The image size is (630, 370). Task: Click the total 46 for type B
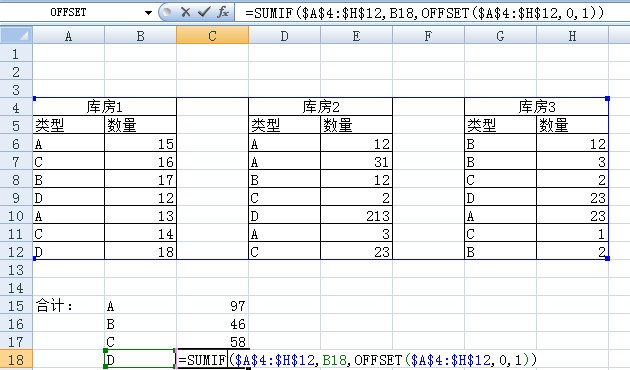click(213, 323)
